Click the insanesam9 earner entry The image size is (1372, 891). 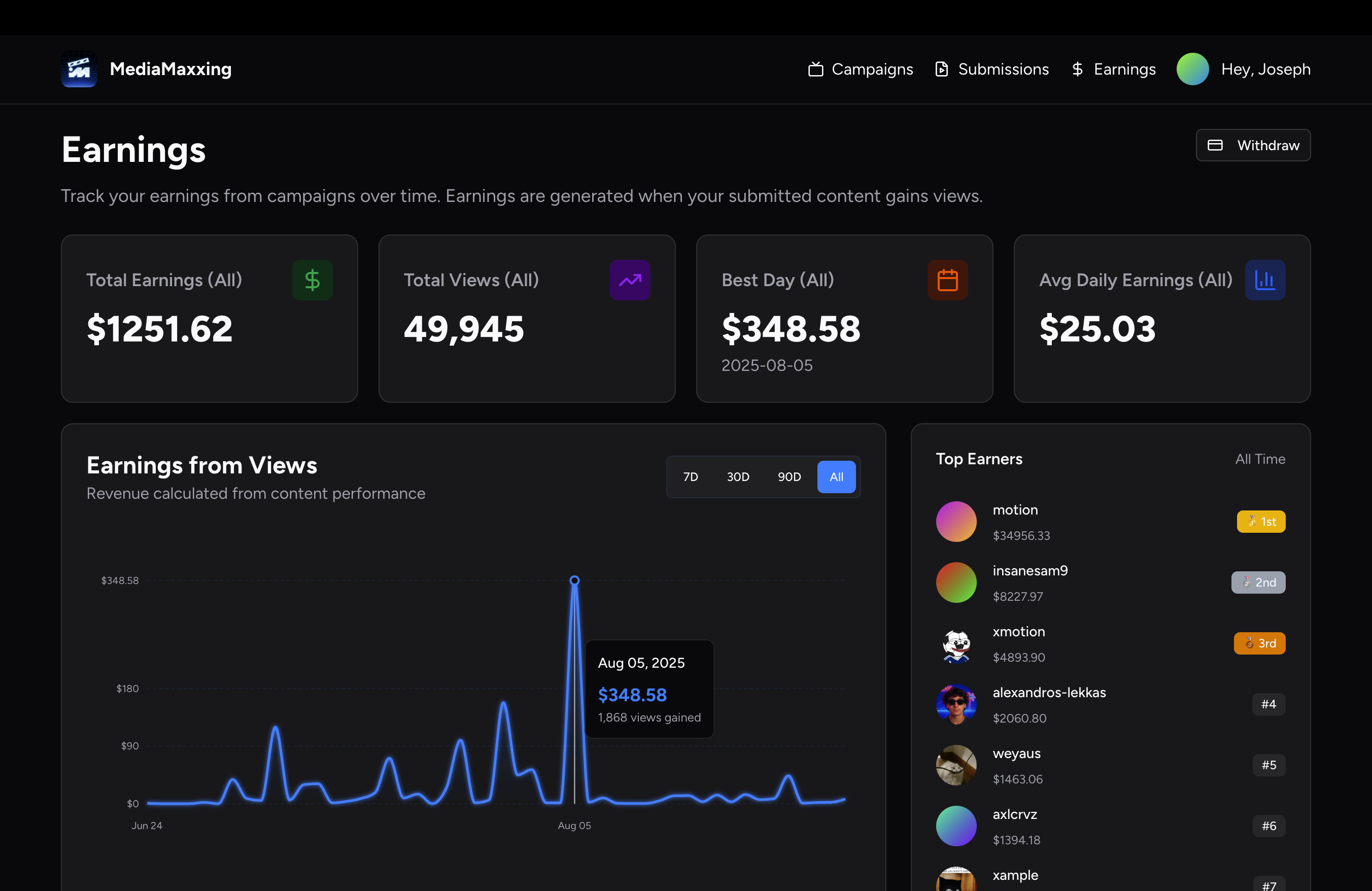point(1030,582)
